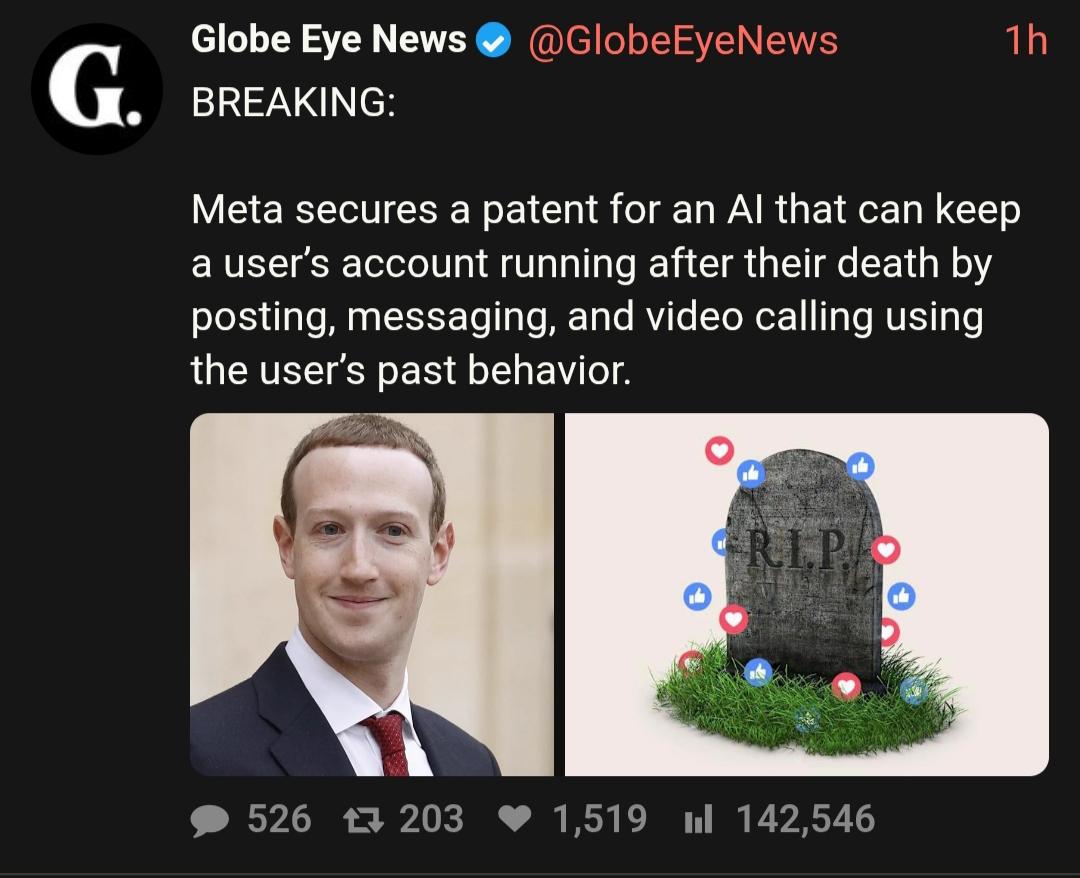The height and width of the screenshot is (878, 1080).
Task: Tap the reply speech bubble icon
Action: click(x=210, y=821)
